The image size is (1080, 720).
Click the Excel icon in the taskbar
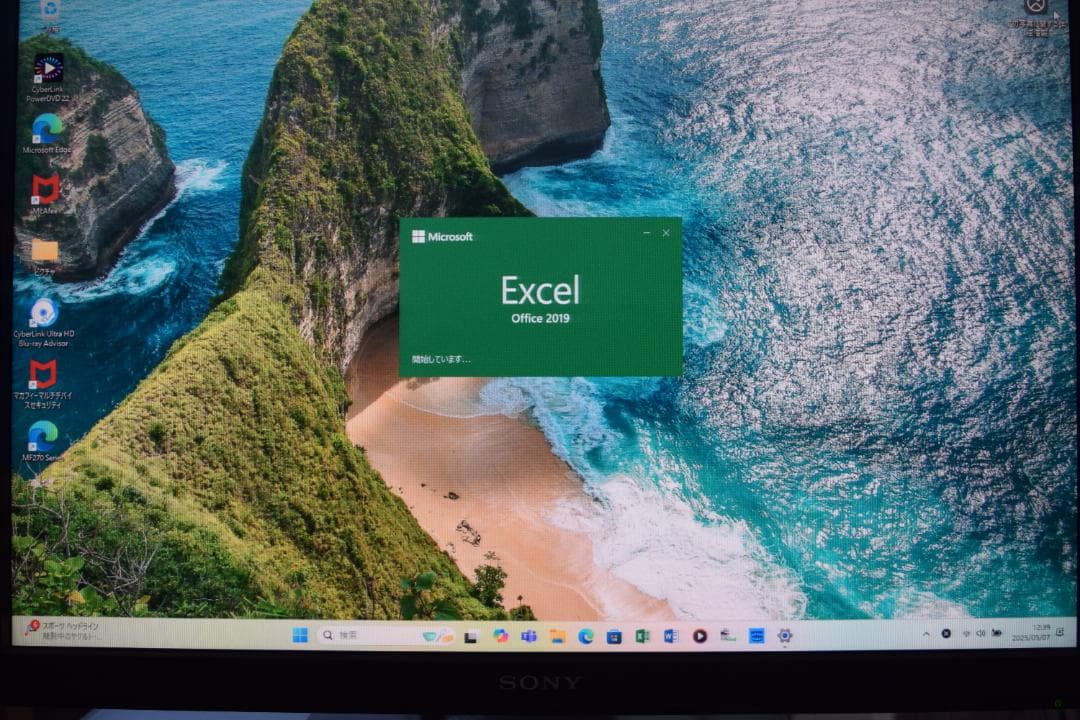(642, 636)
